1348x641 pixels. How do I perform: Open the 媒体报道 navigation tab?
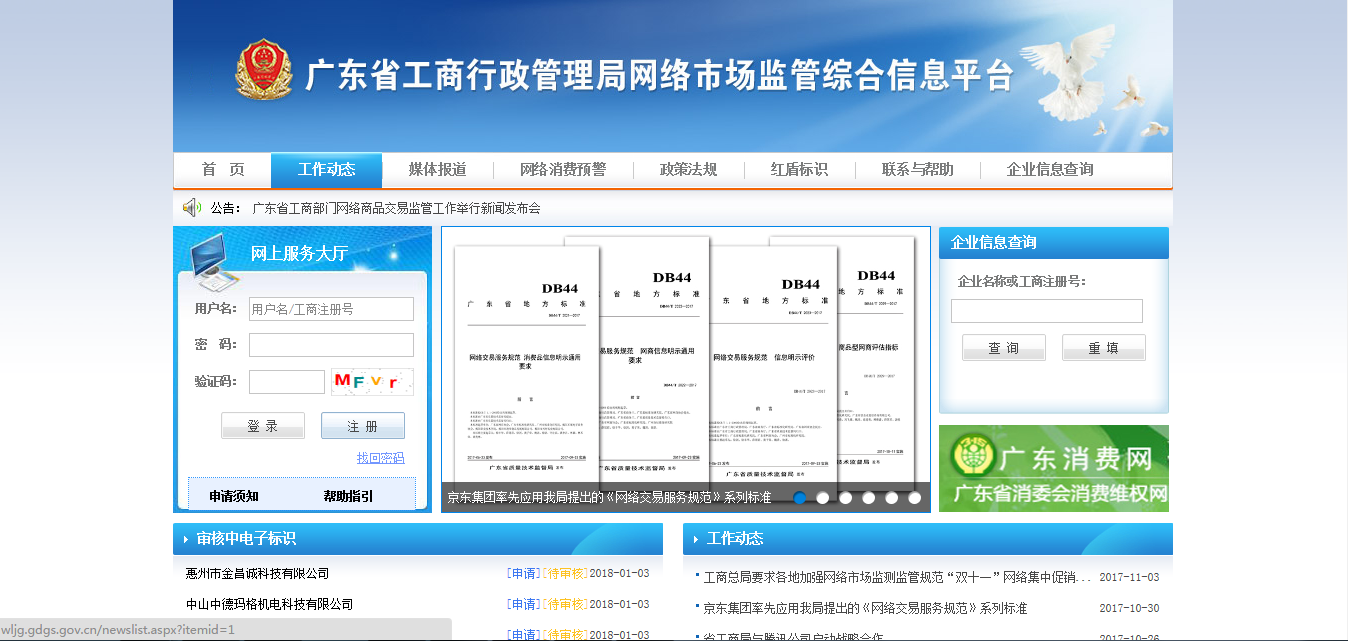(437, 170)
